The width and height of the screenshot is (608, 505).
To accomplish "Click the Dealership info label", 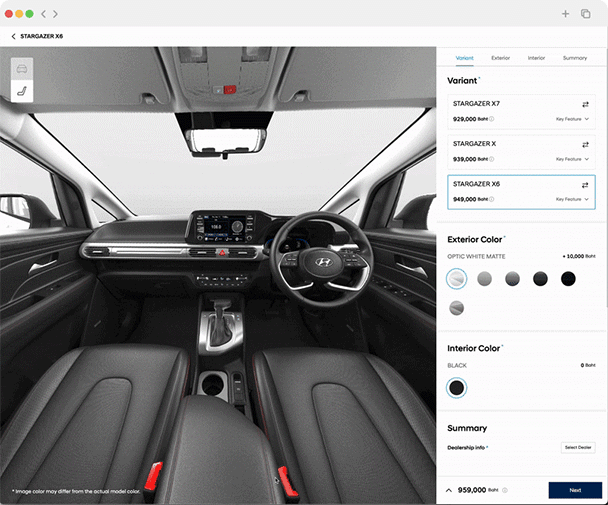I will pos(467,448).
